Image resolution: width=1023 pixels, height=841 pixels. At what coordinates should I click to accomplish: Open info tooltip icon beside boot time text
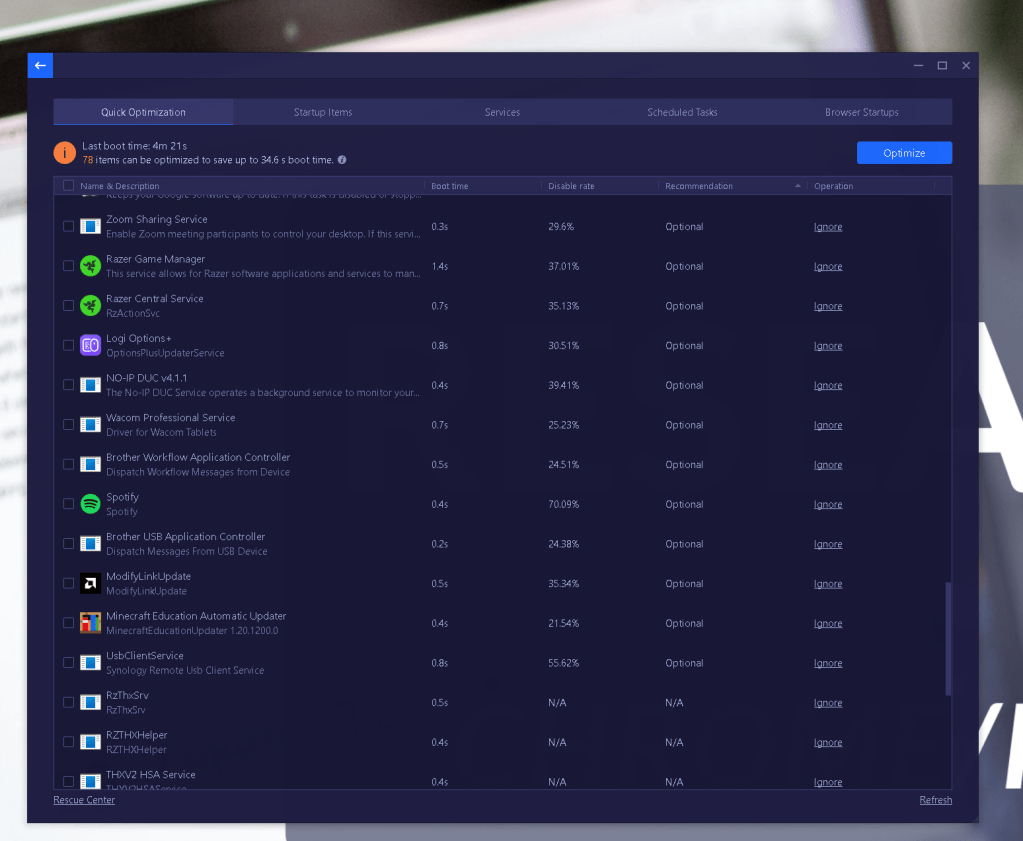tap(342, 160)
